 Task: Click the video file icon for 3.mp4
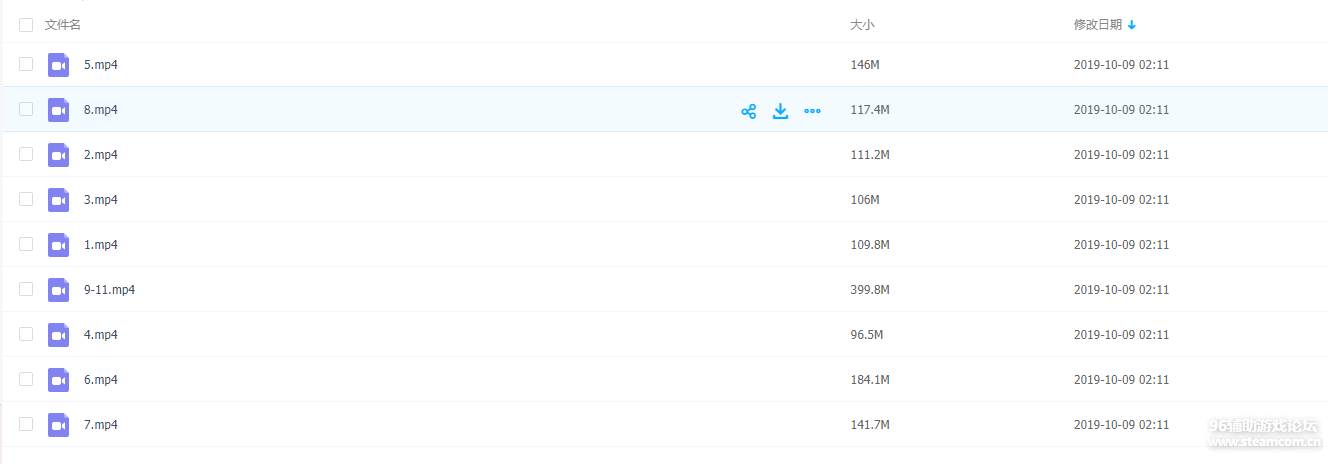58,200
